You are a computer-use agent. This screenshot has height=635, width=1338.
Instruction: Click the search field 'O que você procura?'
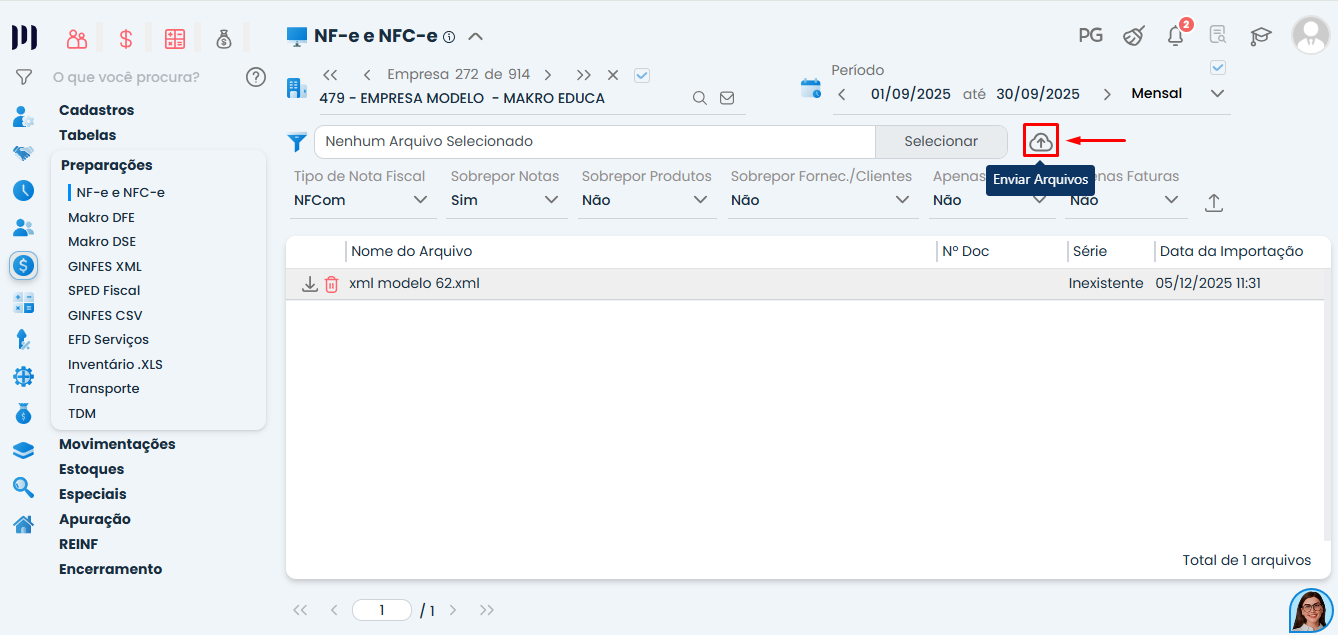(126, 77)
